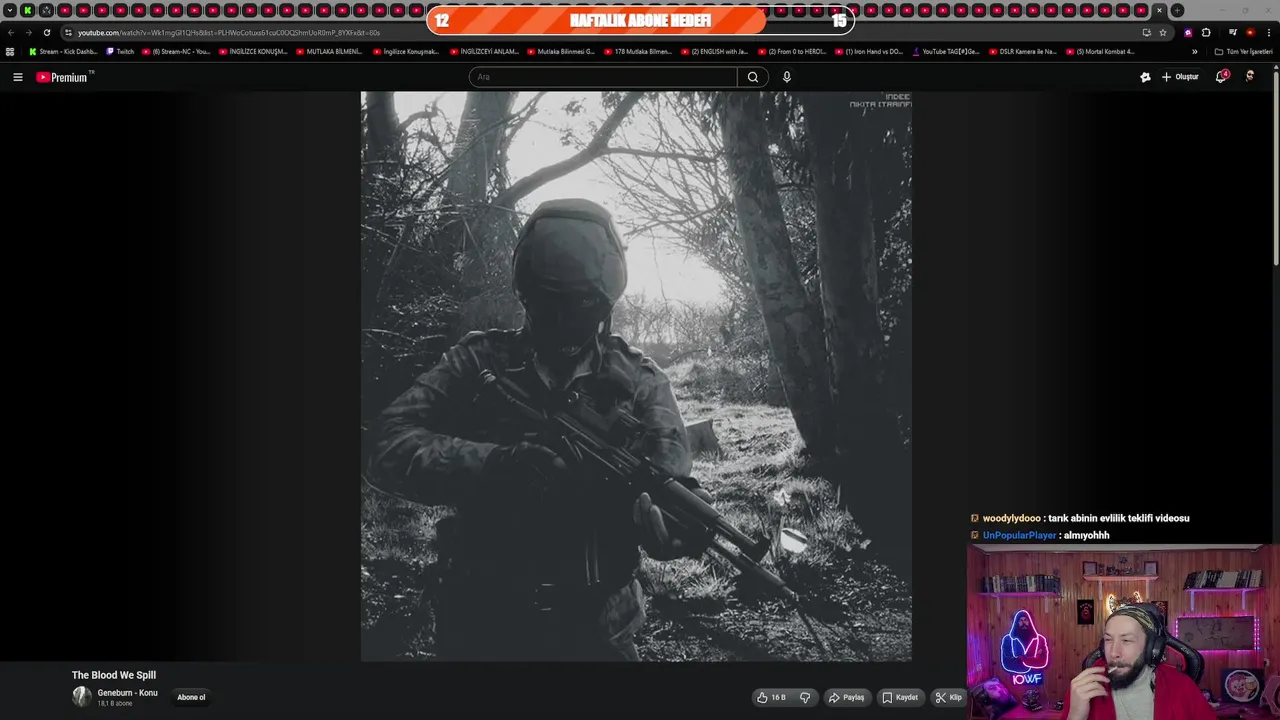The height and width of the screenshot is (720, 1280).
Task: Open Geneburn channel avatar
Action: coord(82,697)
